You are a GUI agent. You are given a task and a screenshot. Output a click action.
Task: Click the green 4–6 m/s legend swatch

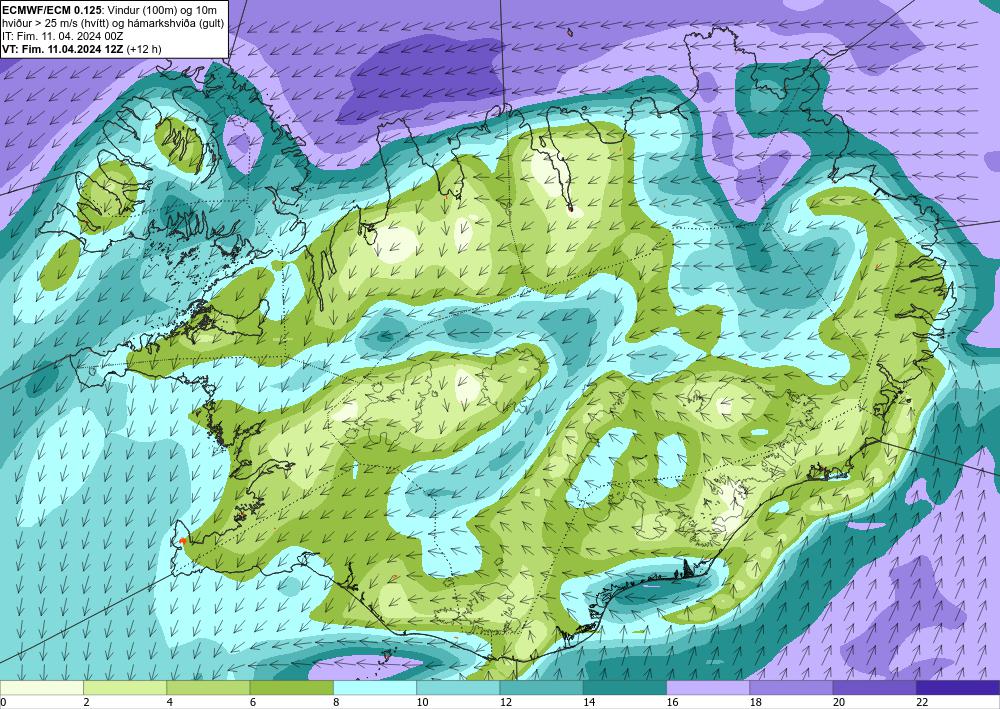tap(208, 688)
